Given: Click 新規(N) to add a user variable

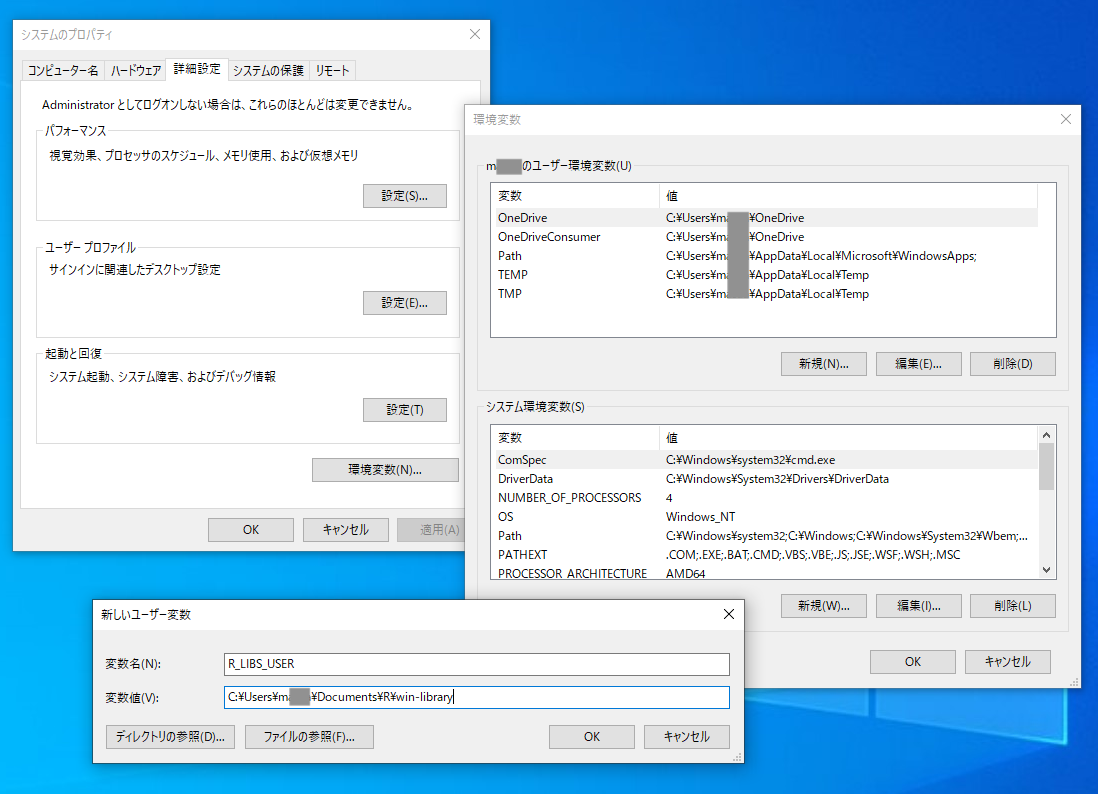Looking at the screenshot, I should tap(823, 363).
